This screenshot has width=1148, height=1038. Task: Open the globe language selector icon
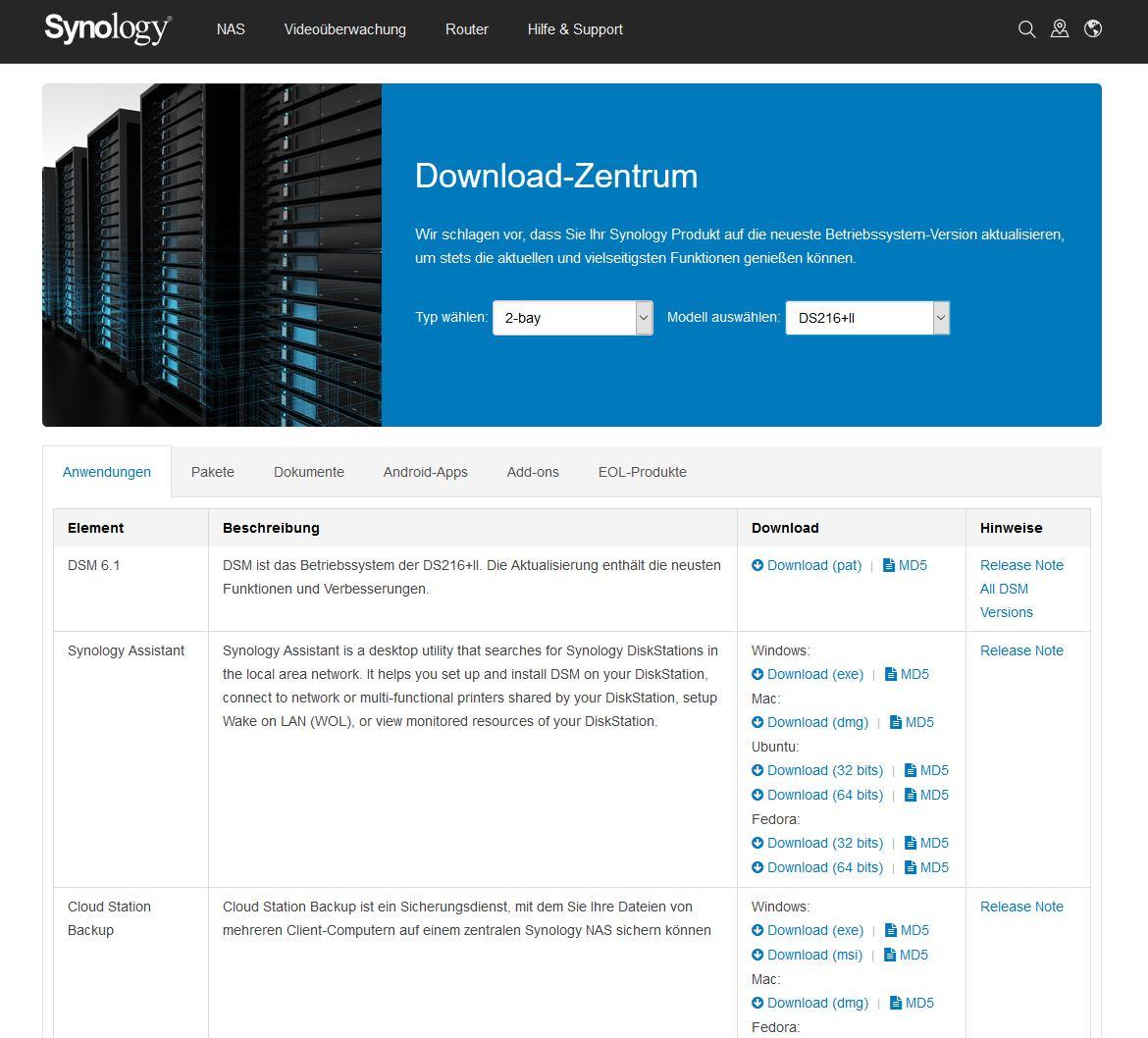(x=1093, y=28)
